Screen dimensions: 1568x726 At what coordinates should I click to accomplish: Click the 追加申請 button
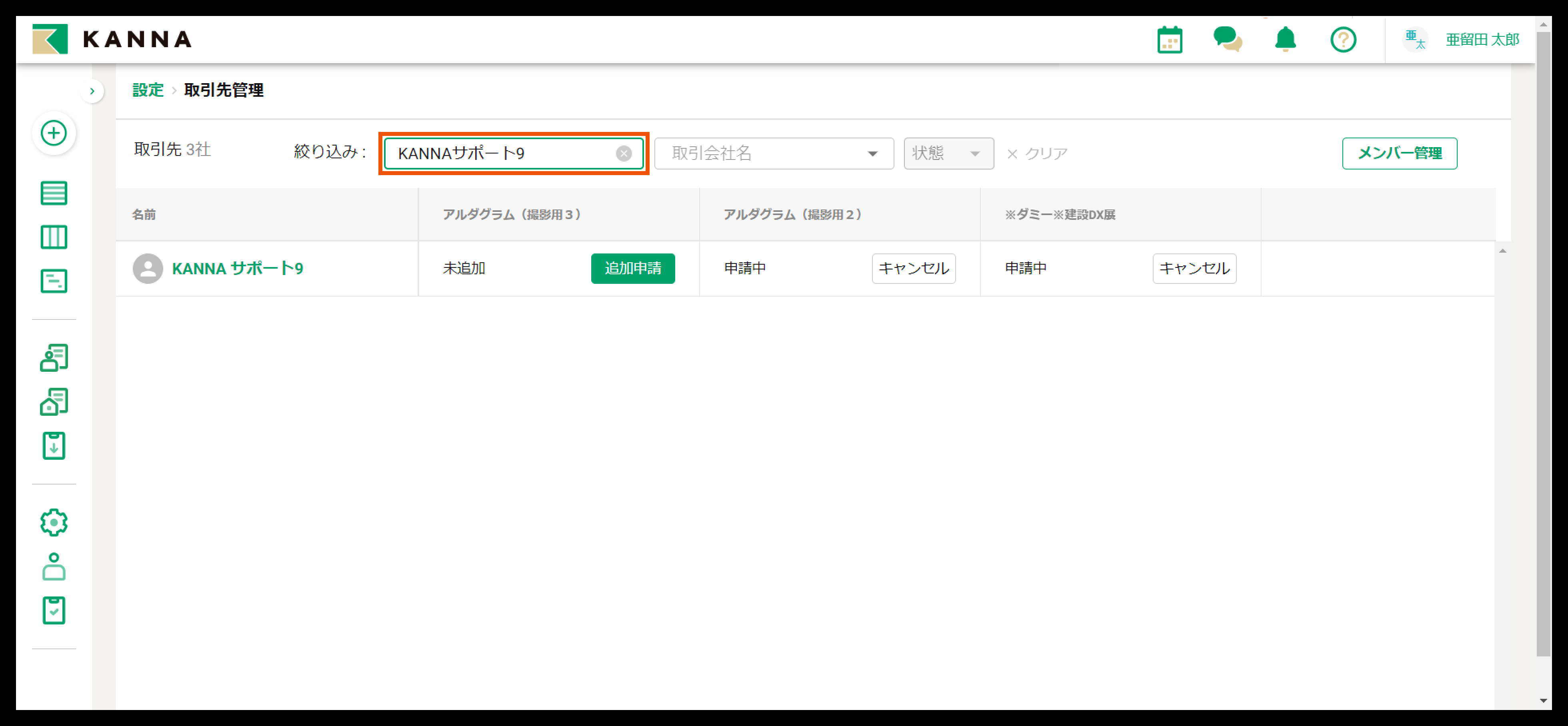(x=632, y=268)
